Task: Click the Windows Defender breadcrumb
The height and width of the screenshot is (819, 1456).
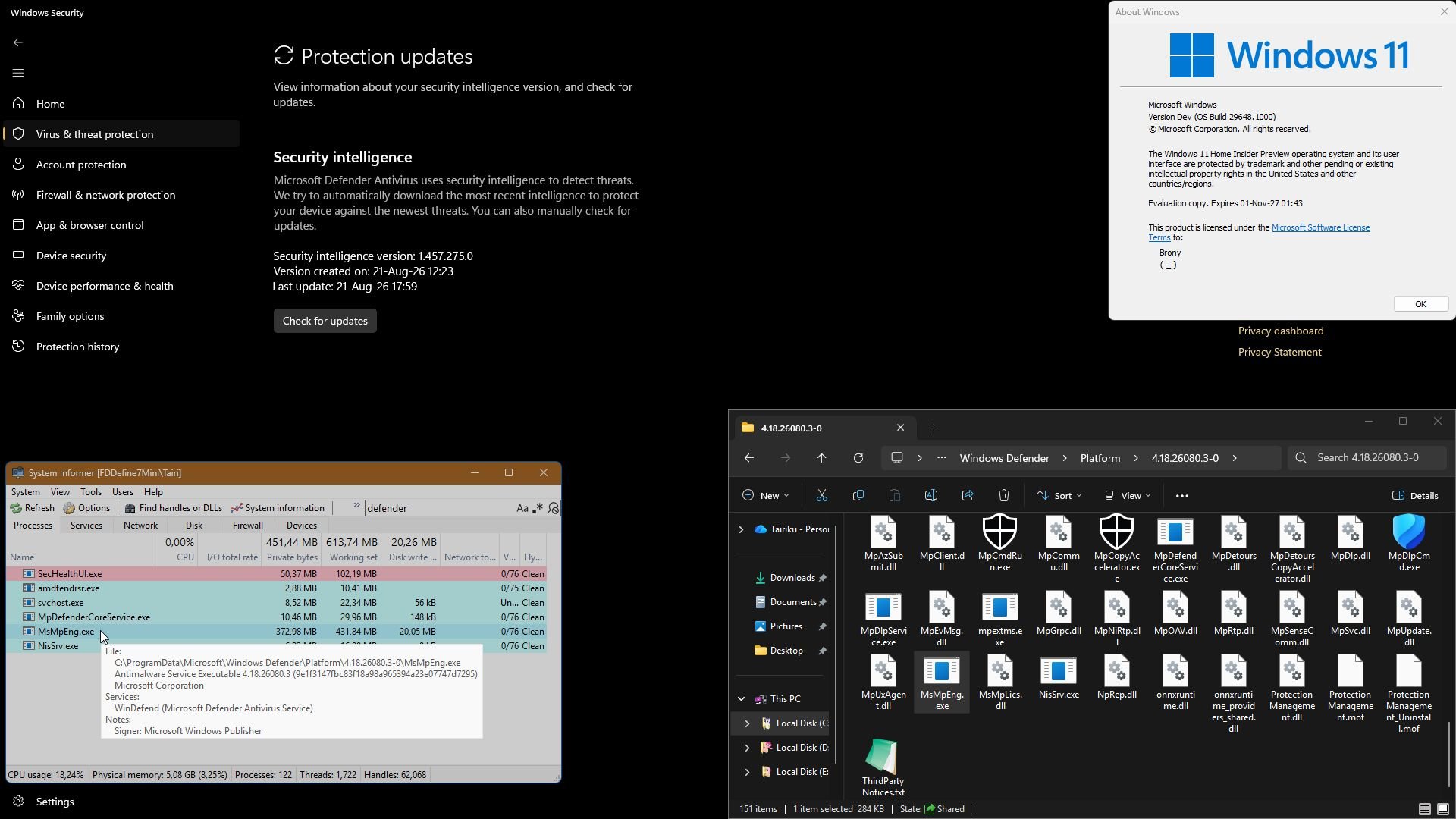Action: [1004, 458]
